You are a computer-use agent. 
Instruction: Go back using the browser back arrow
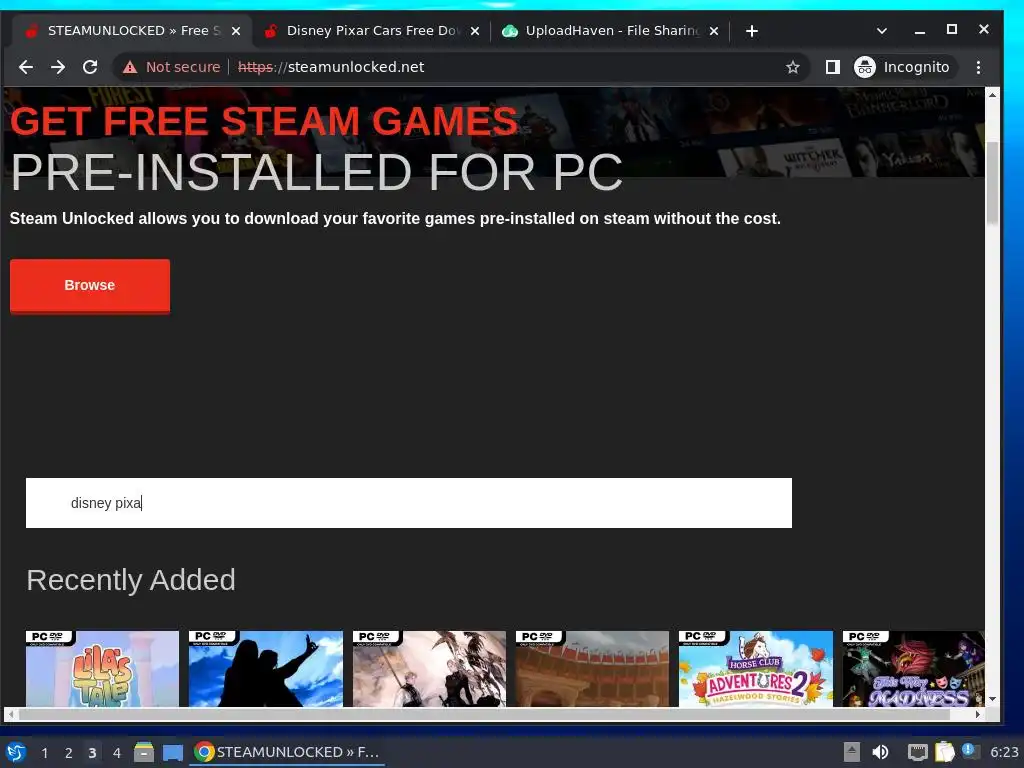pyautogui.click(x=25, y=67)
